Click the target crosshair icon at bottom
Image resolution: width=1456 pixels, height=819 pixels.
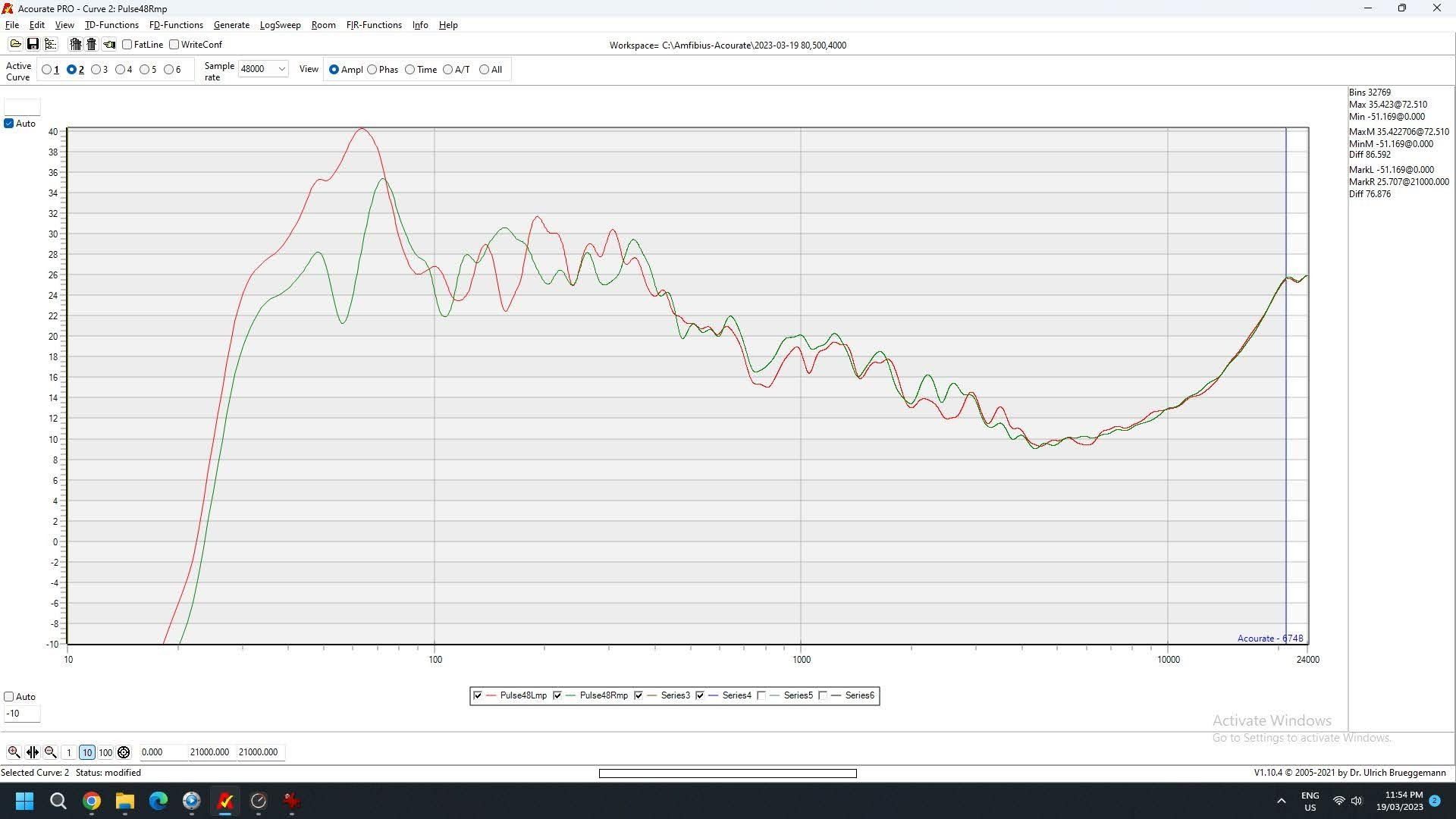[124, 752]
